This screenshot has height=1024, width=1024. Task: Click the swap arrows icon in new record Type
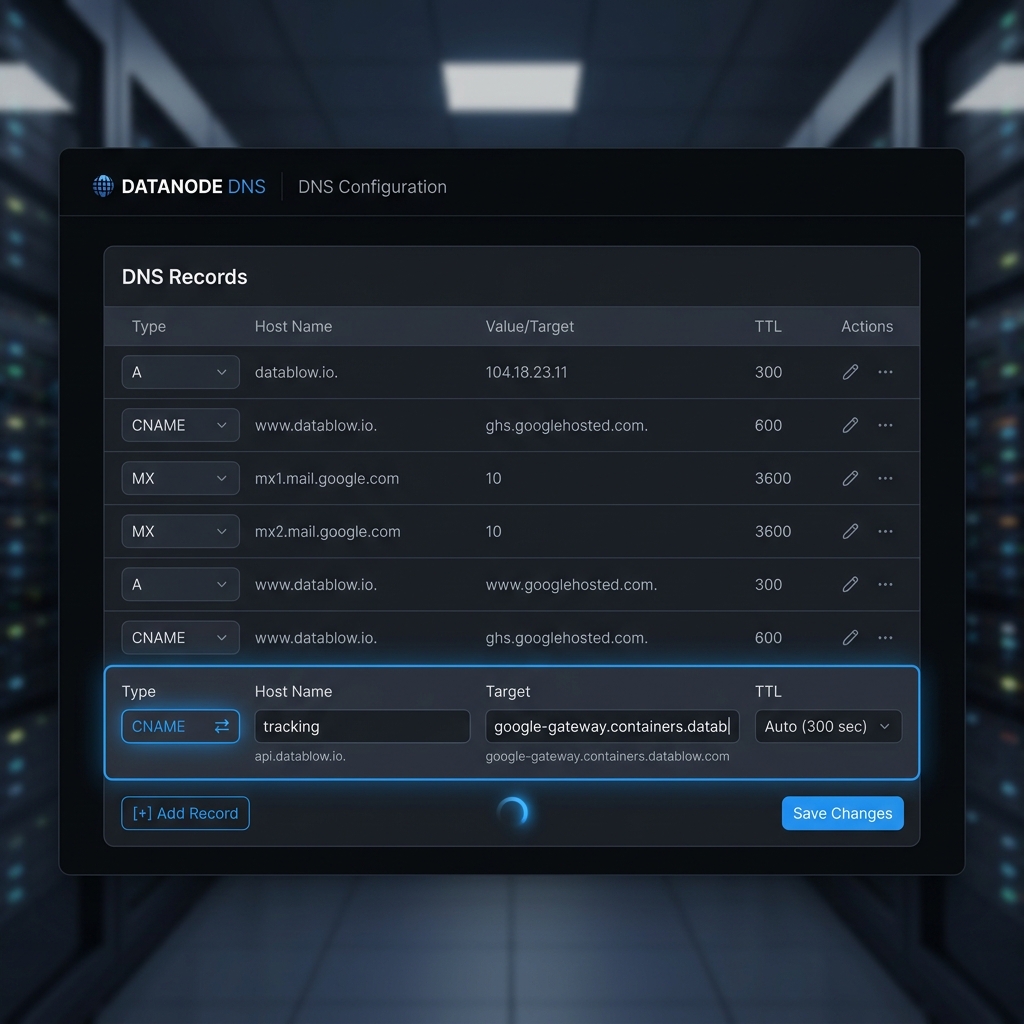coord(222,726)
